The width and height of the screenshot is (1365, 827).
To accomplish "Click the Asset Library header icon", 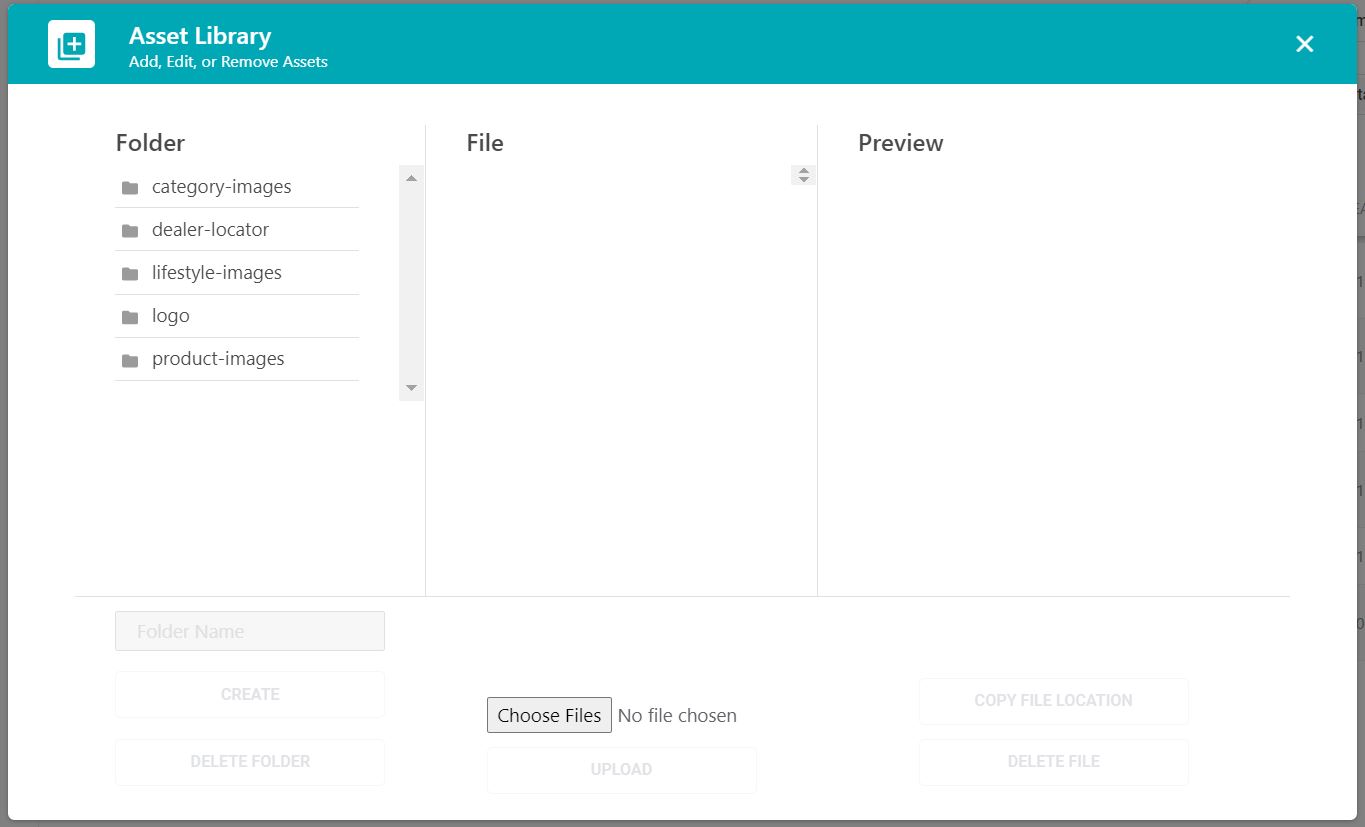I will (x=71, y=44).
